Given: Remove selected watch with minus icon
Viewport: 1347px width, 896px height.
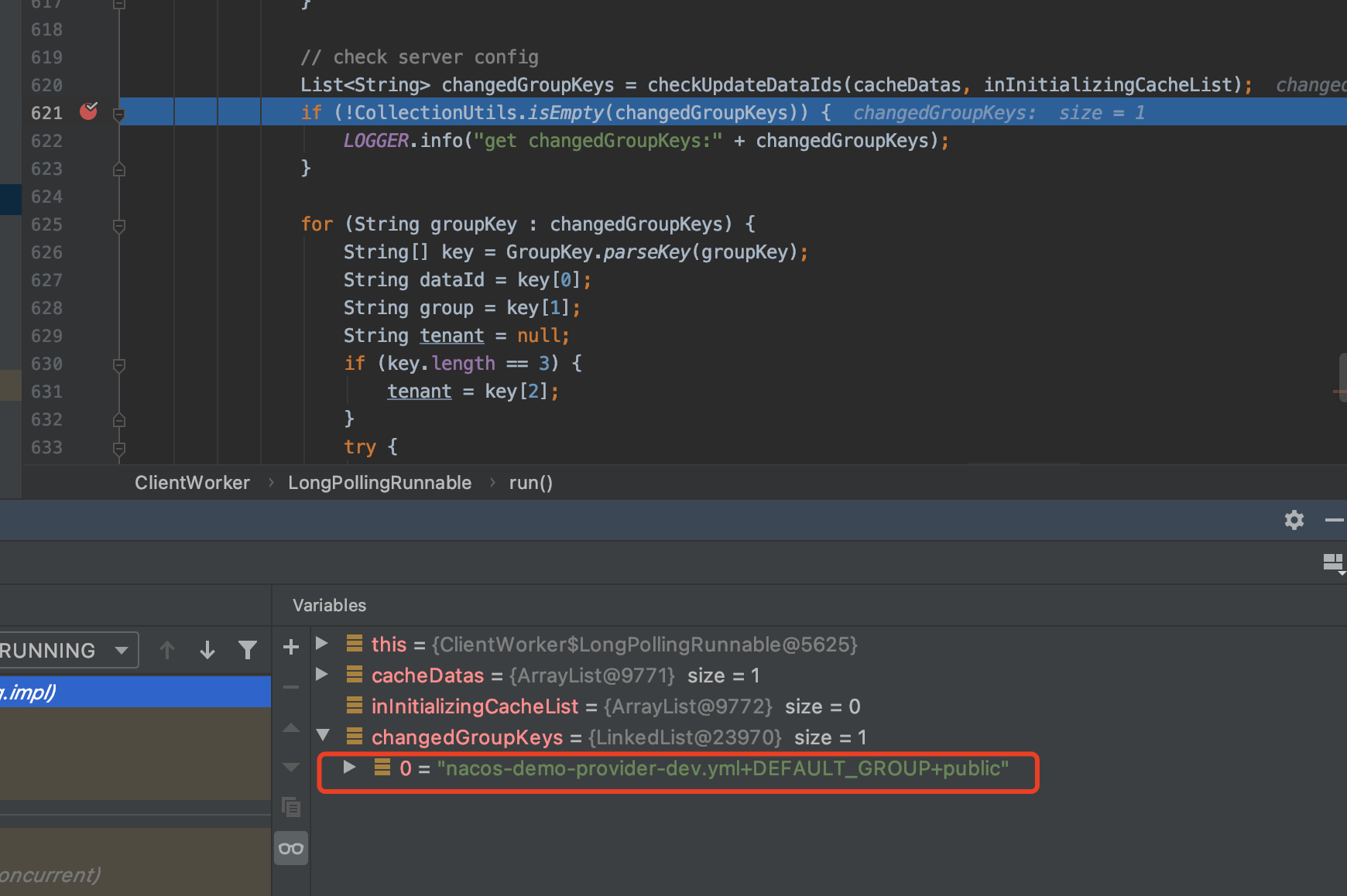Looking at the screenshot, I should [291, 687].
